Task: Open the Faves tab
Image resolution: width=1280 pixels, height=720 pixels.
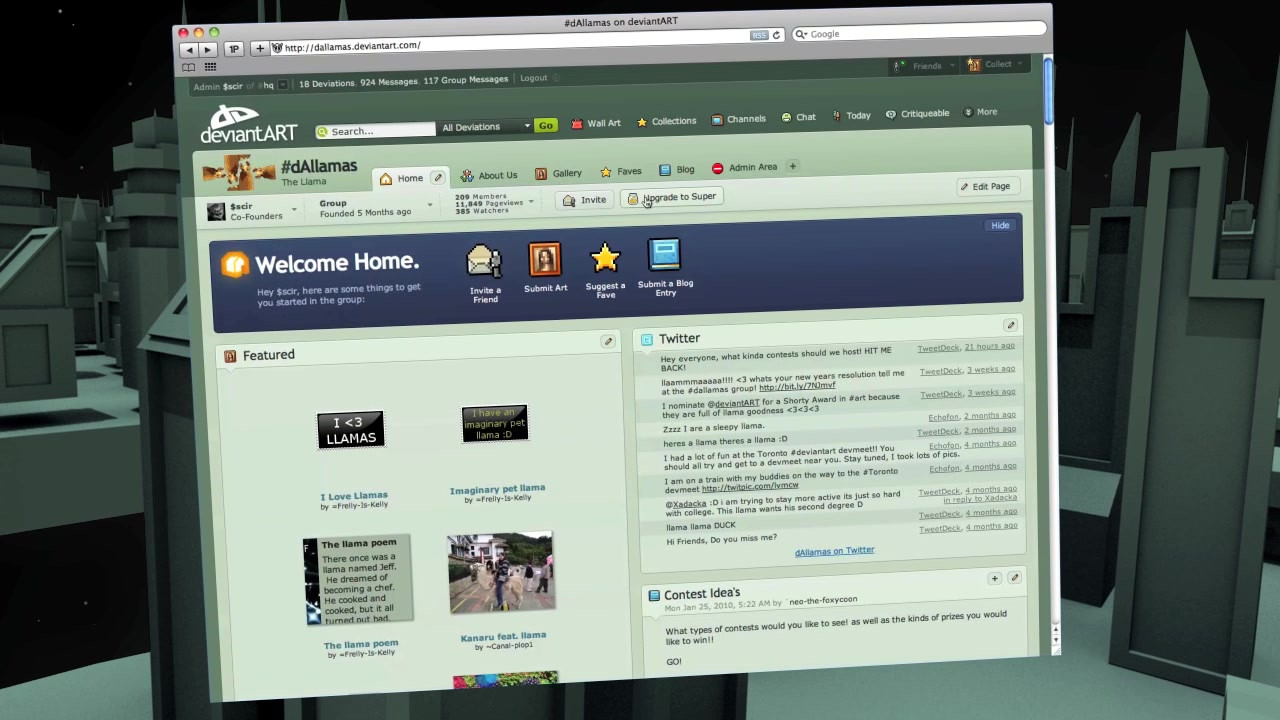Action: 620,171
